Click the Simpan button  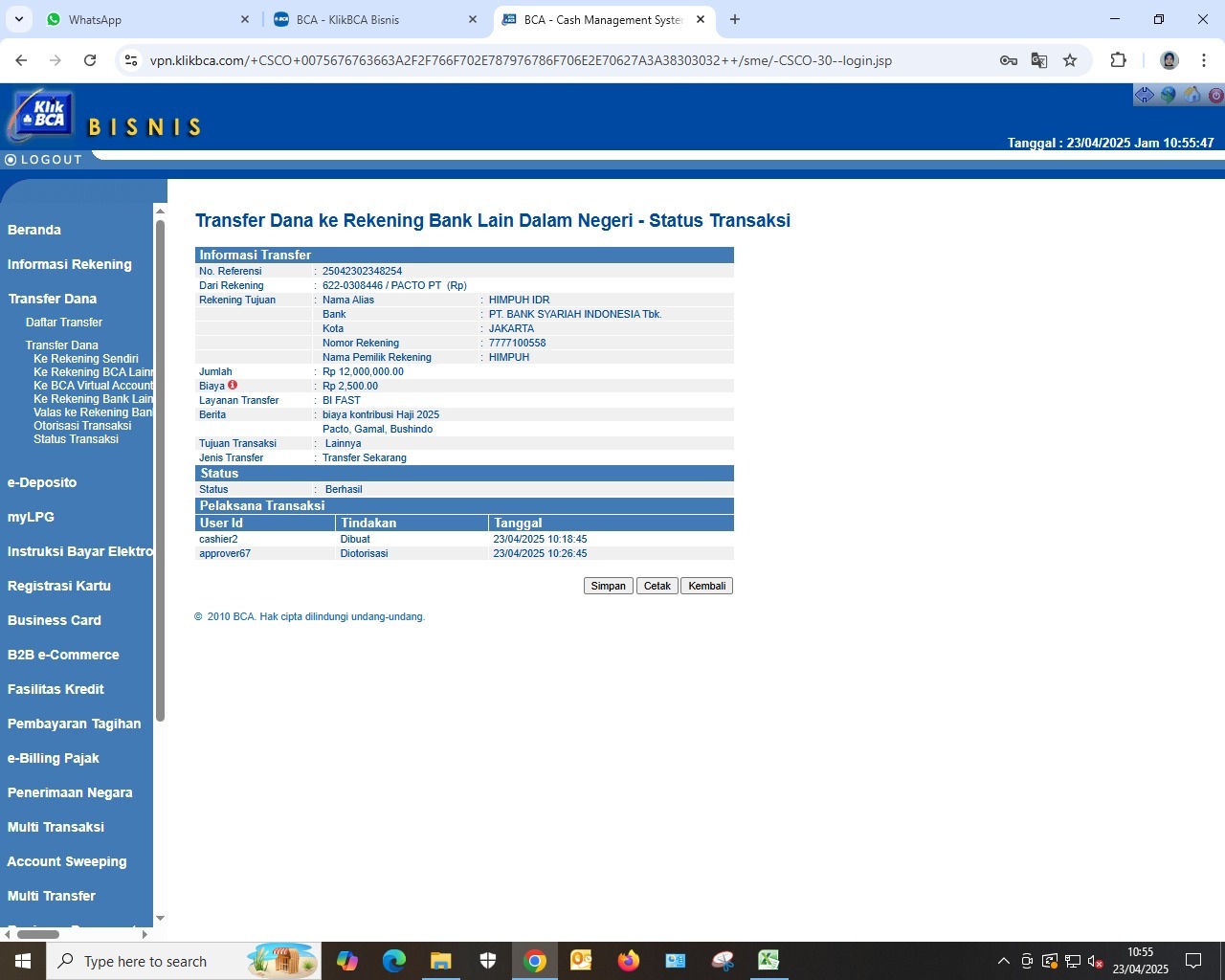pyautogui.click(x=609, y=586)
